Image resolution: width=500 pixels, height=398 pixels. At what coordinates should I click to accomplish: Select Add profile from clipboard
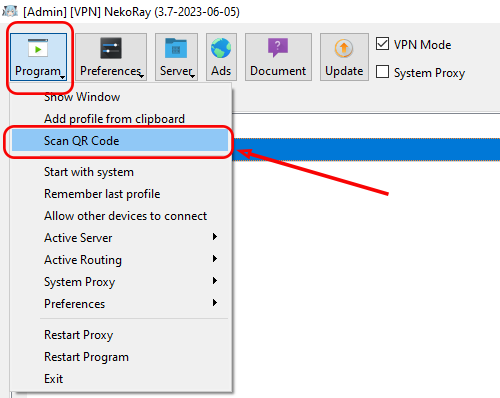pos(121,119)
